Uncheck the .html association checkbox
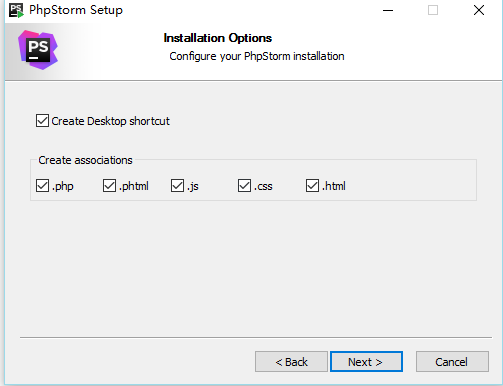Viewport: 503px width, 386px height. 312,186
